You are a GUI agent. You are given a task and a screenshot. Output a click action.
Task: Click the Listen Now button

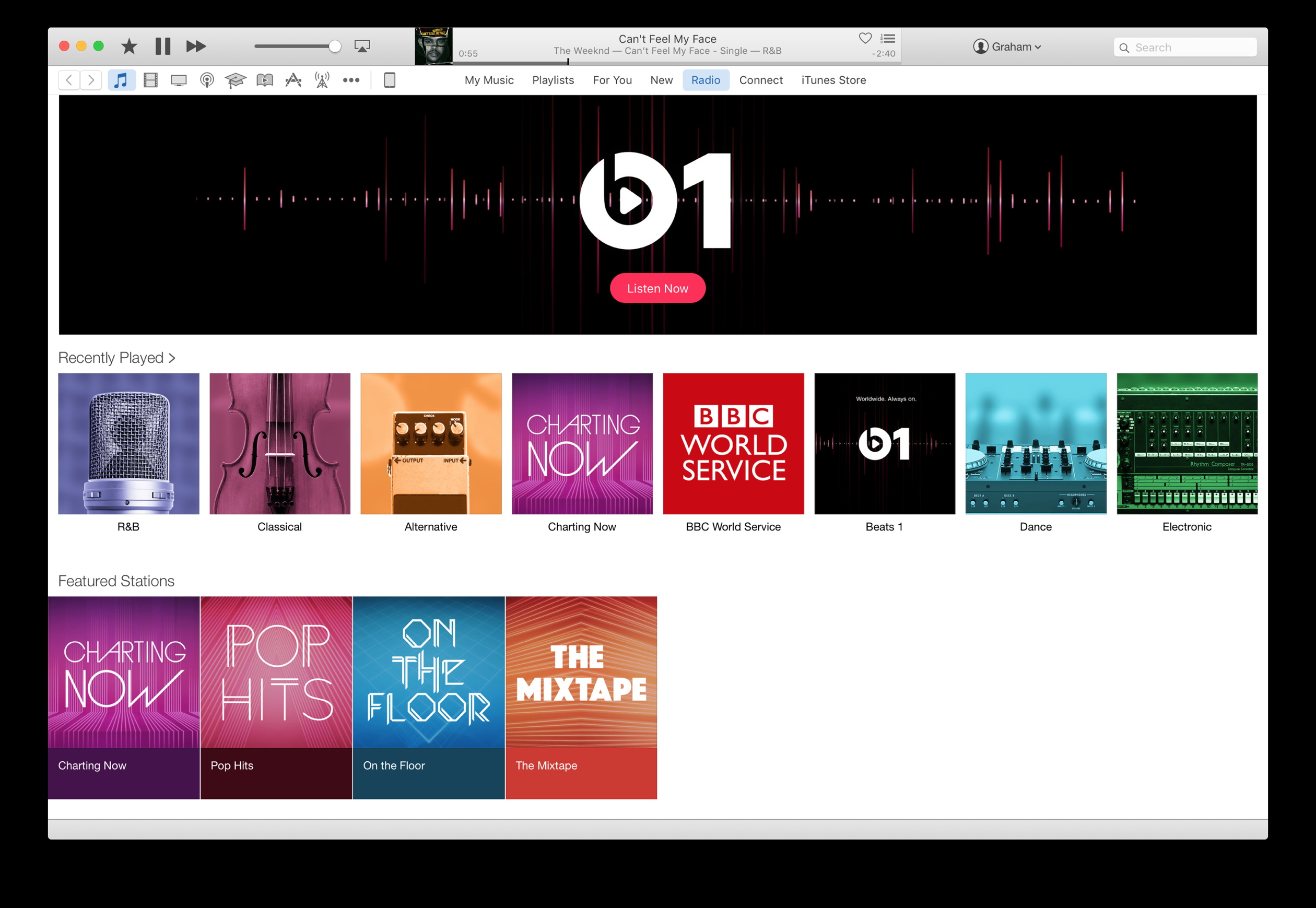tap(657, 288)
